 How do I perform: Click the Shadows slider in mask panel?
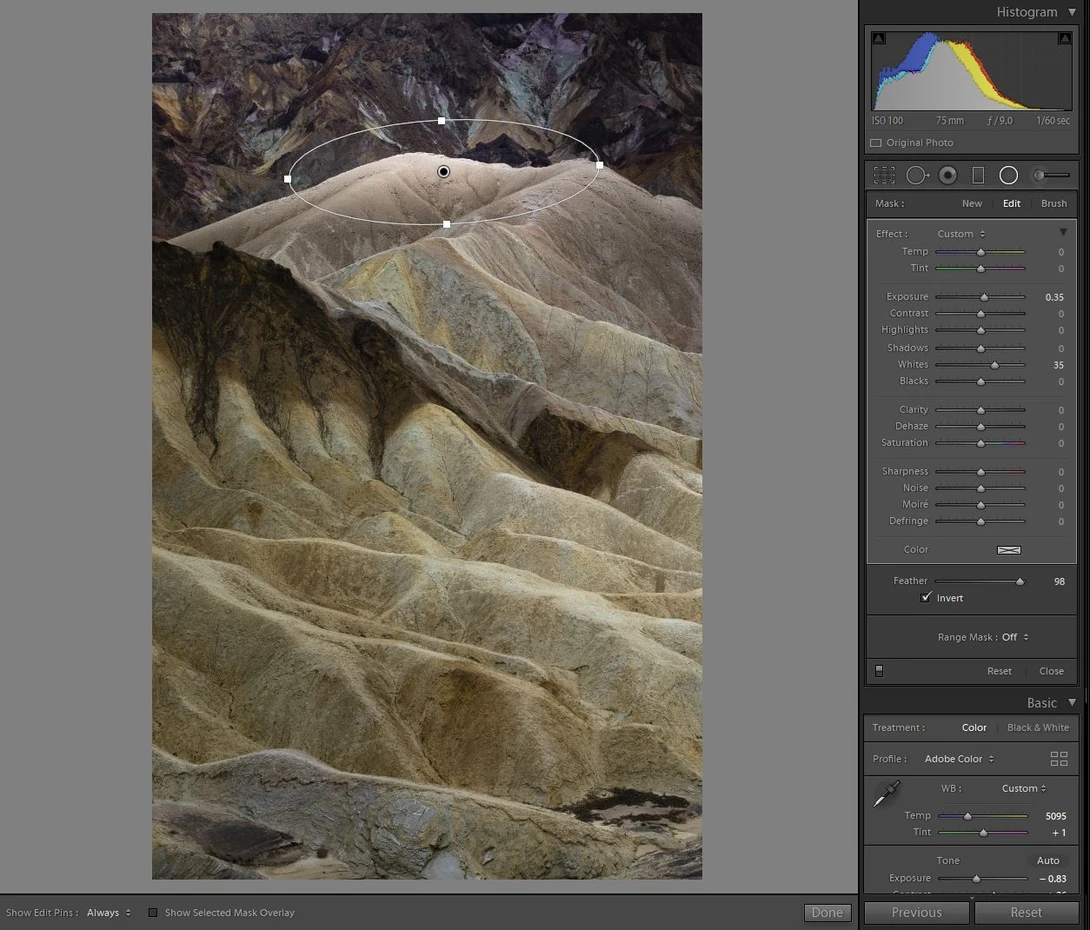[980, 348]
